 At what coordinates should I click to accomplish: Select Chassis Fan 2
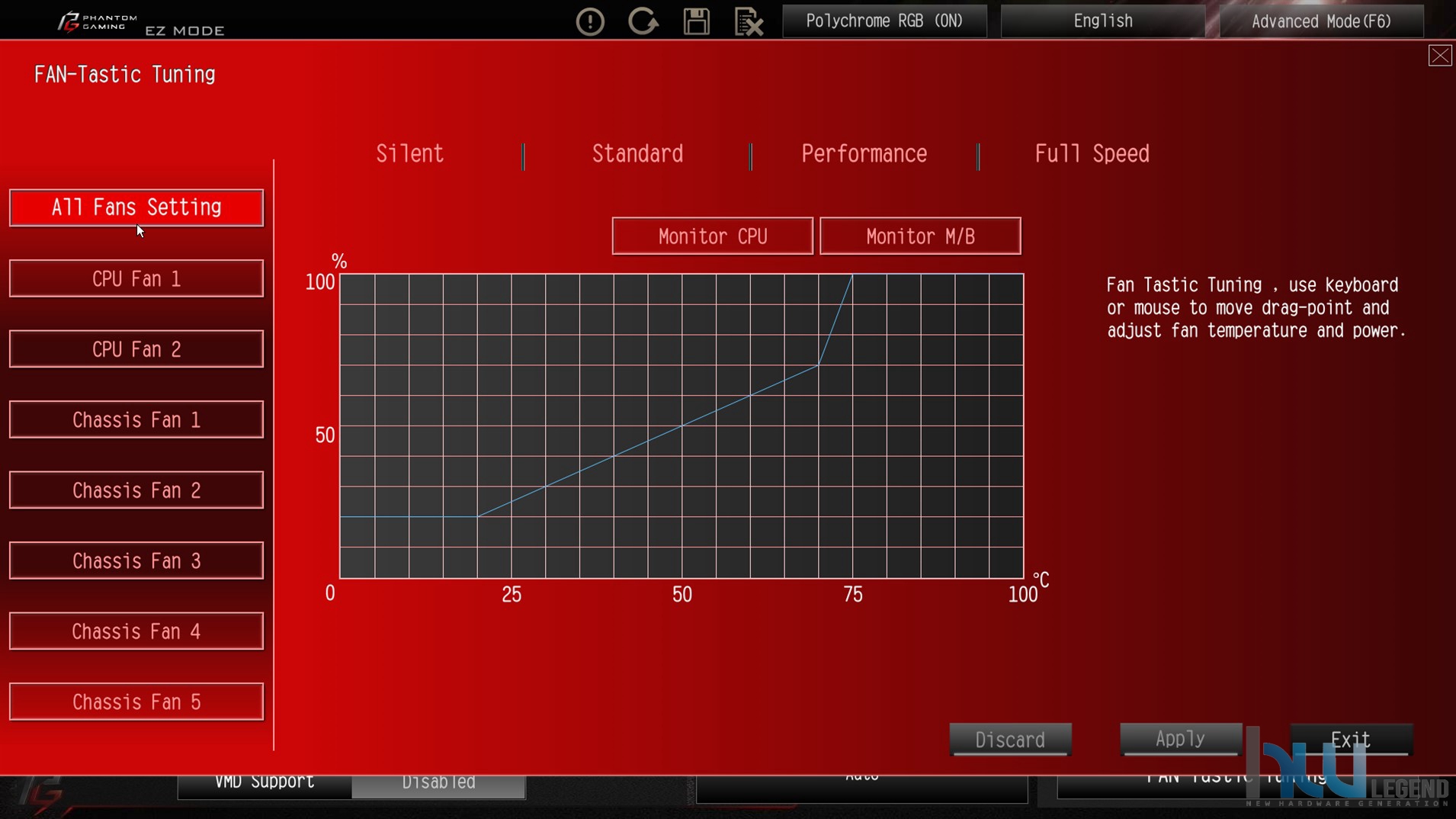[x=136, y=490]
